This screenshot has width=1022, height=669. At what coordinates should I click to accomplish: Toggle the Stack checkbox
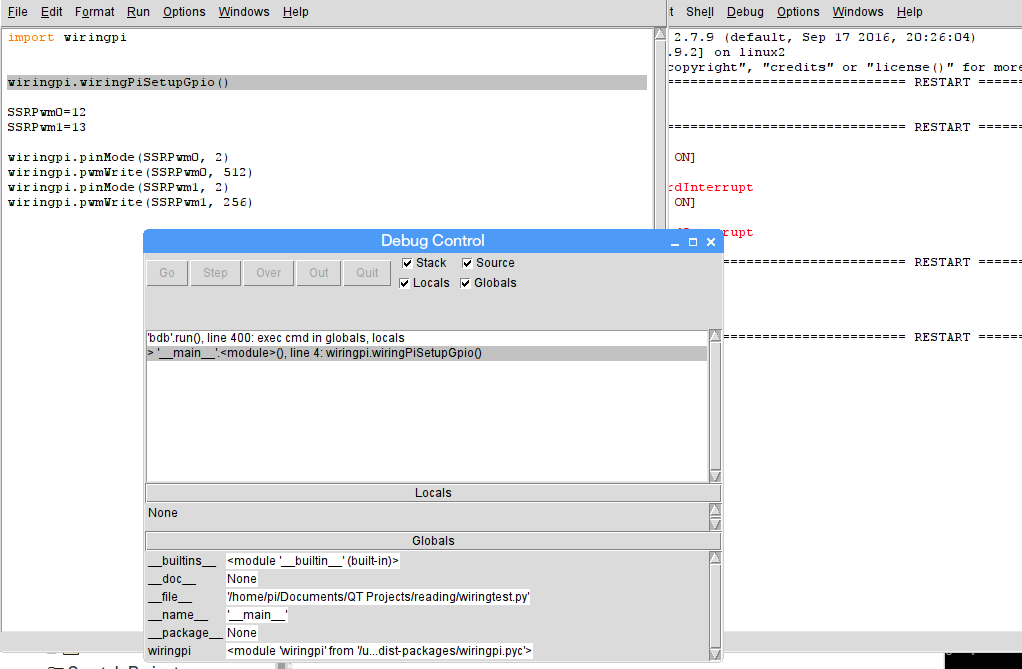tap(407, 263)
